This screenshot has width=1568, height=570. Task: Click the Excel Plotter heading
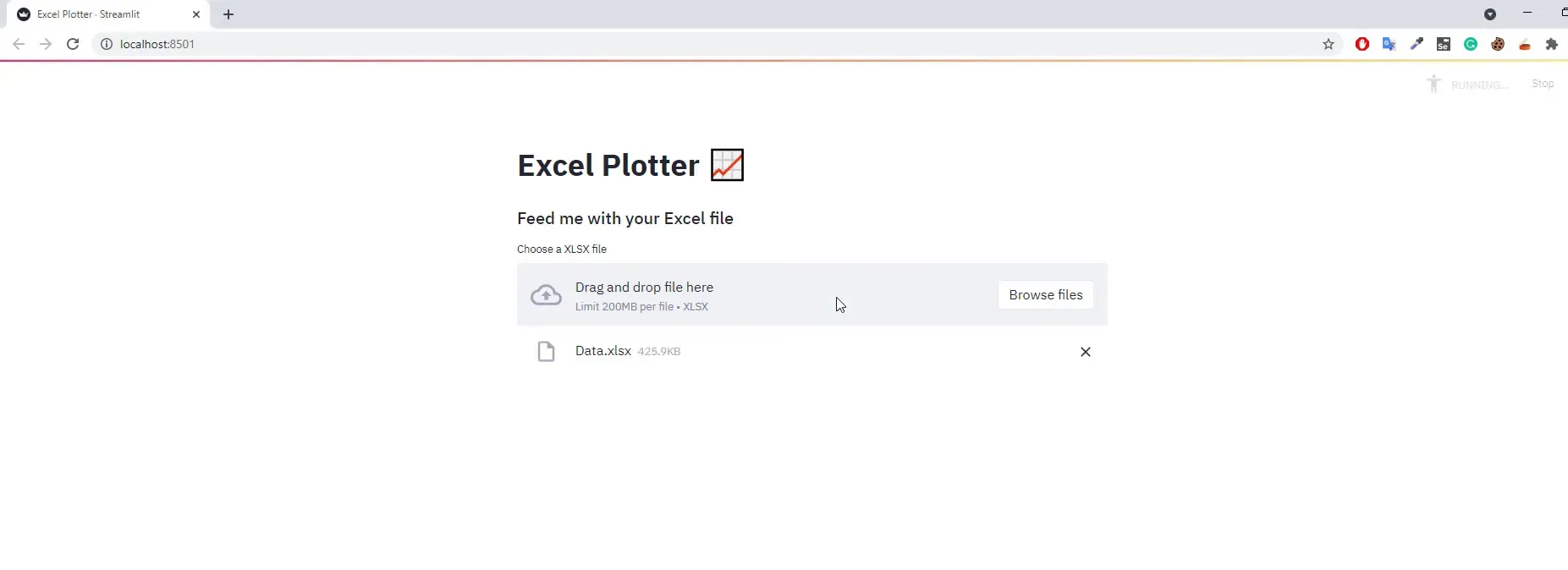pyautogui.click(x=608, y=165)
